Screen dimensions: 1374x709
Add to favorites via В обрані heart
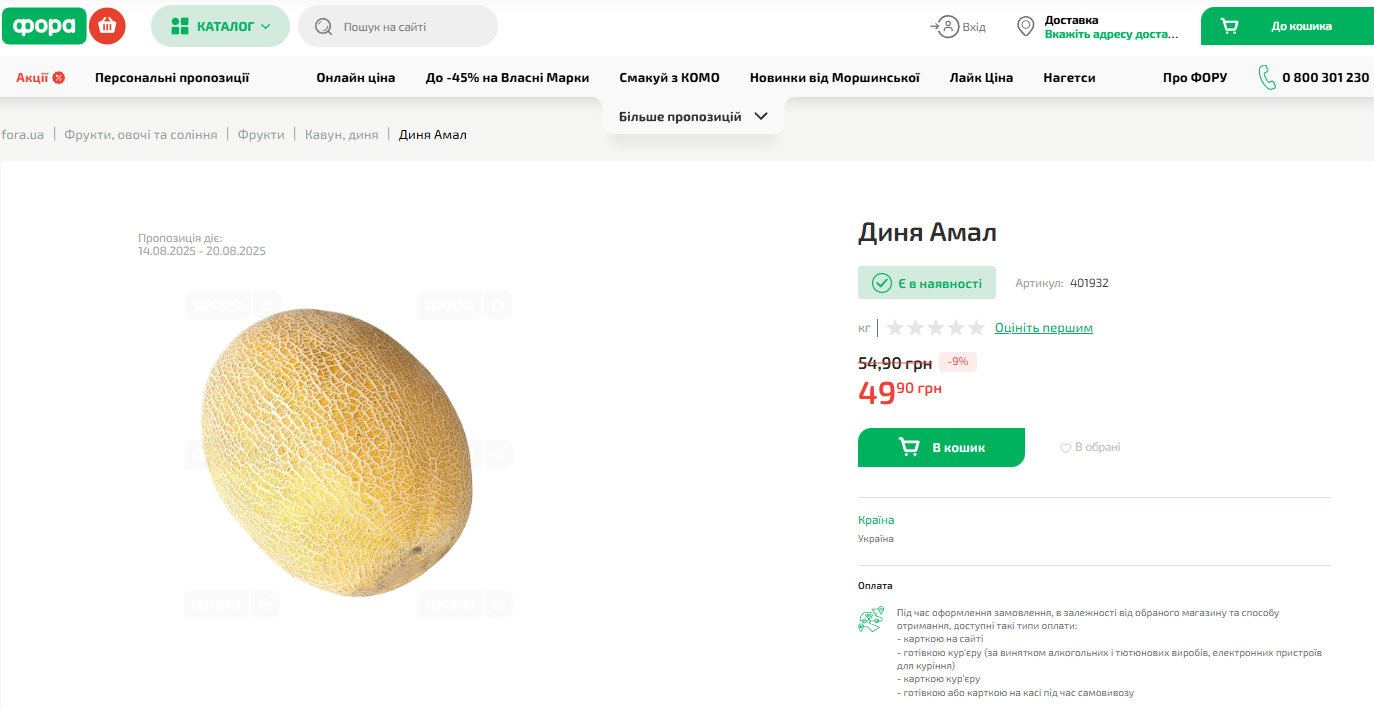point(1066,448)
